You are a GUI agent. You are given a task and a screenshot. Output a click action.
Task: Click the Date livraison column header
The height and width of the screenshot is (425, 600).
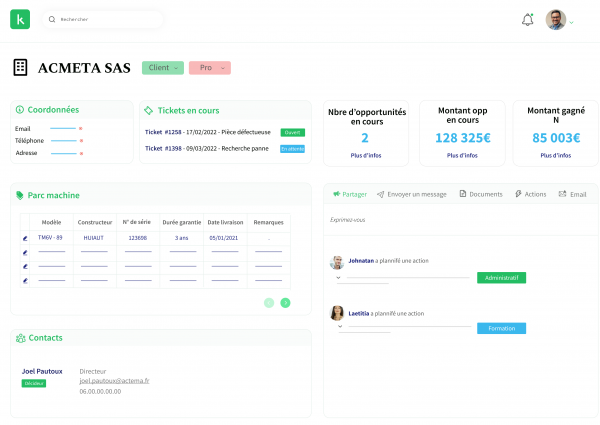[225, 222]
